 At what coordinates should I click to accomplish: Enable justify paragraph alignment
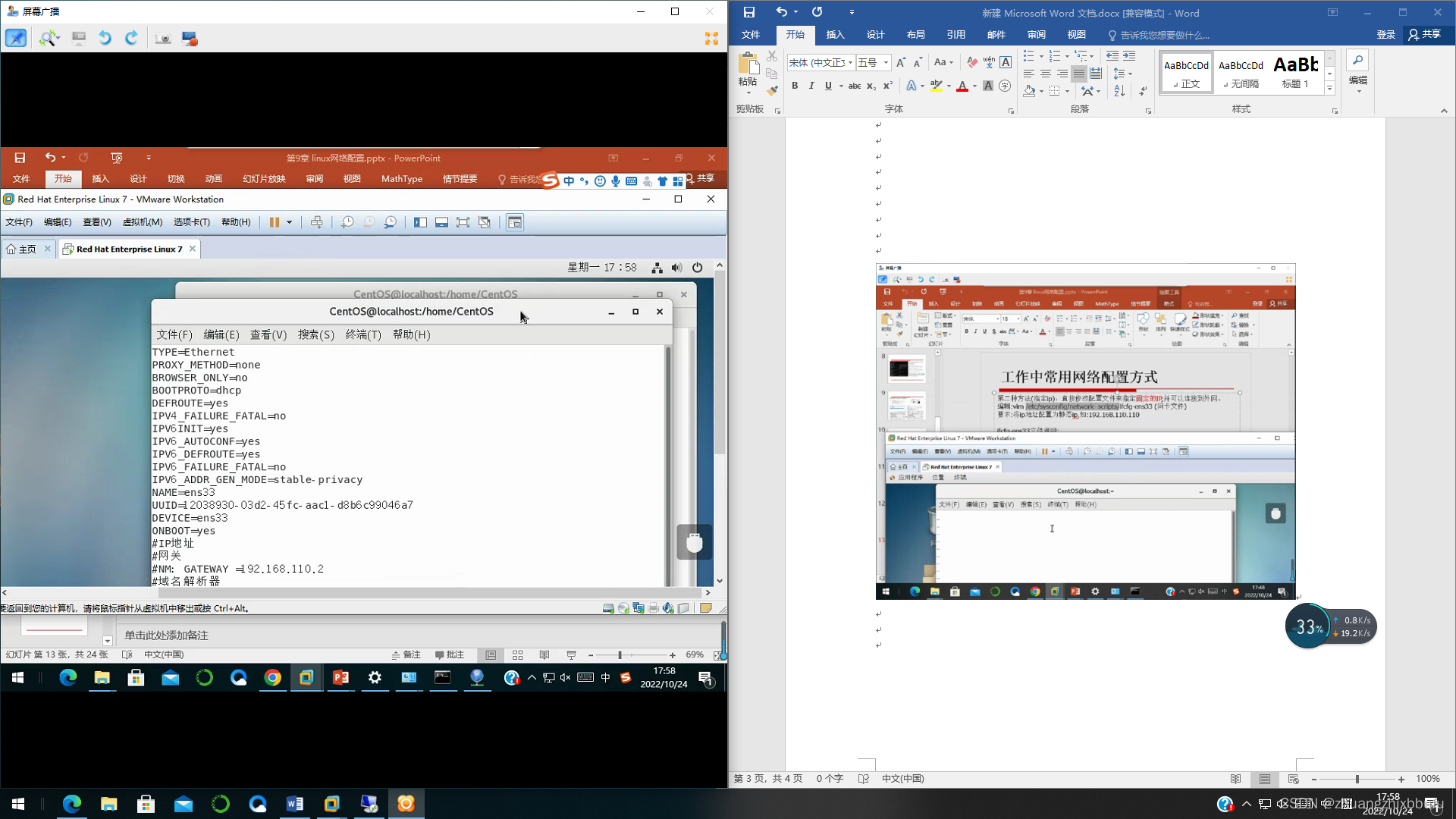point(1078,74)
